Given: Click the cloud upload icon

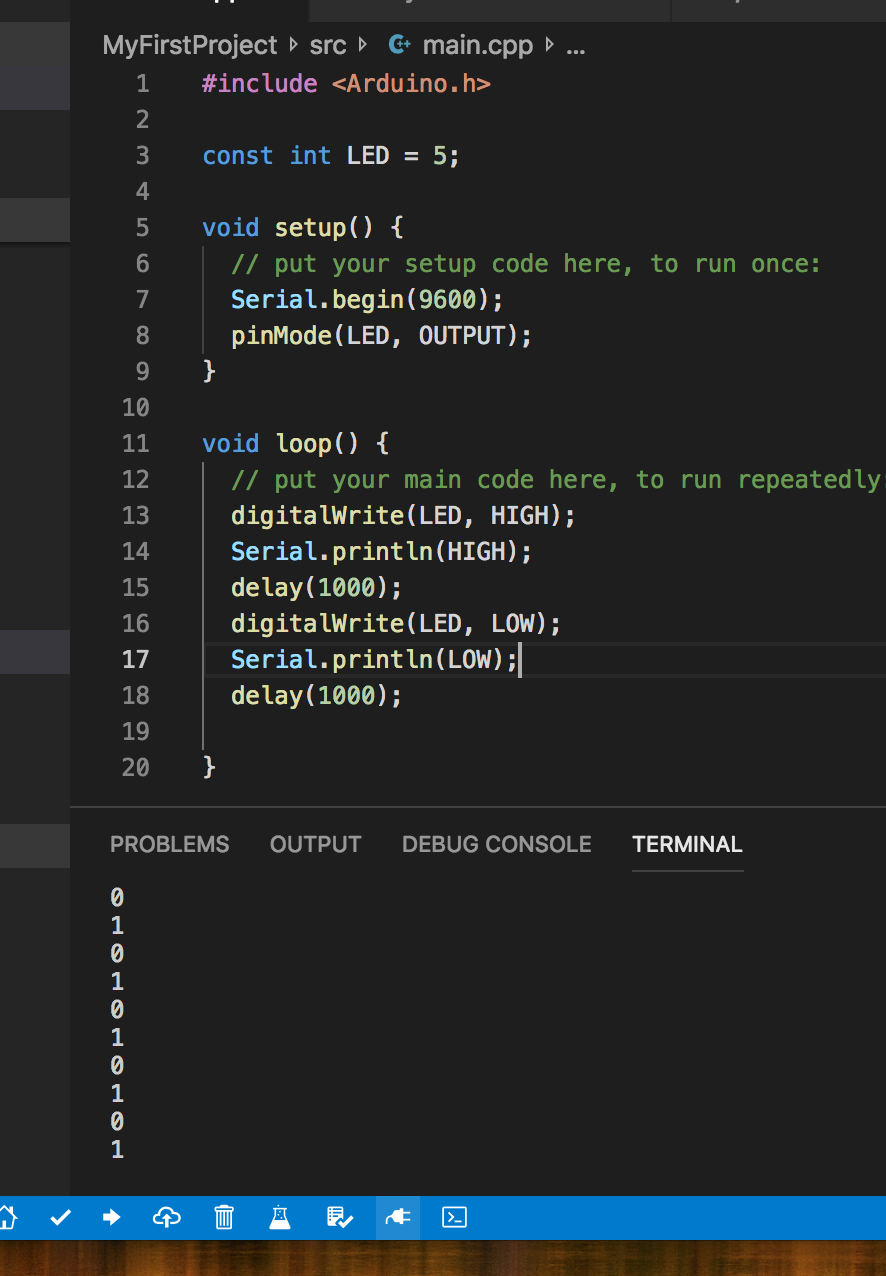Looking at the screenshot, I should 166,1217.
